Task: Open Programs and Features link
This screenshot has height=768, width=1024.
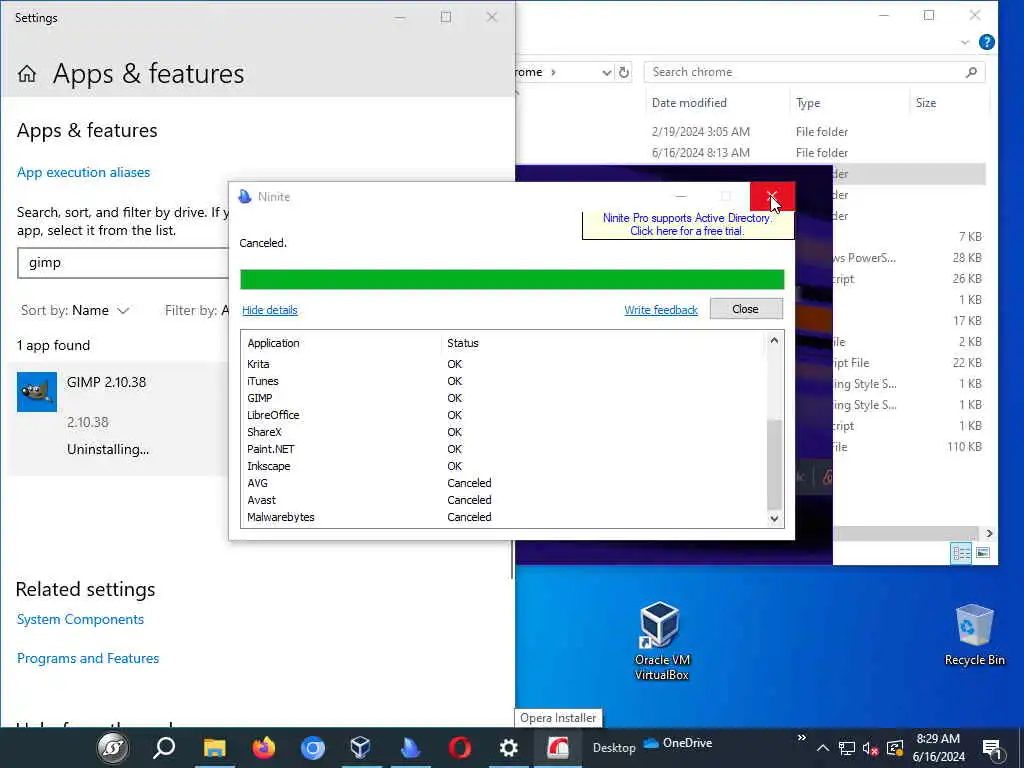Action: click(88, 658)
